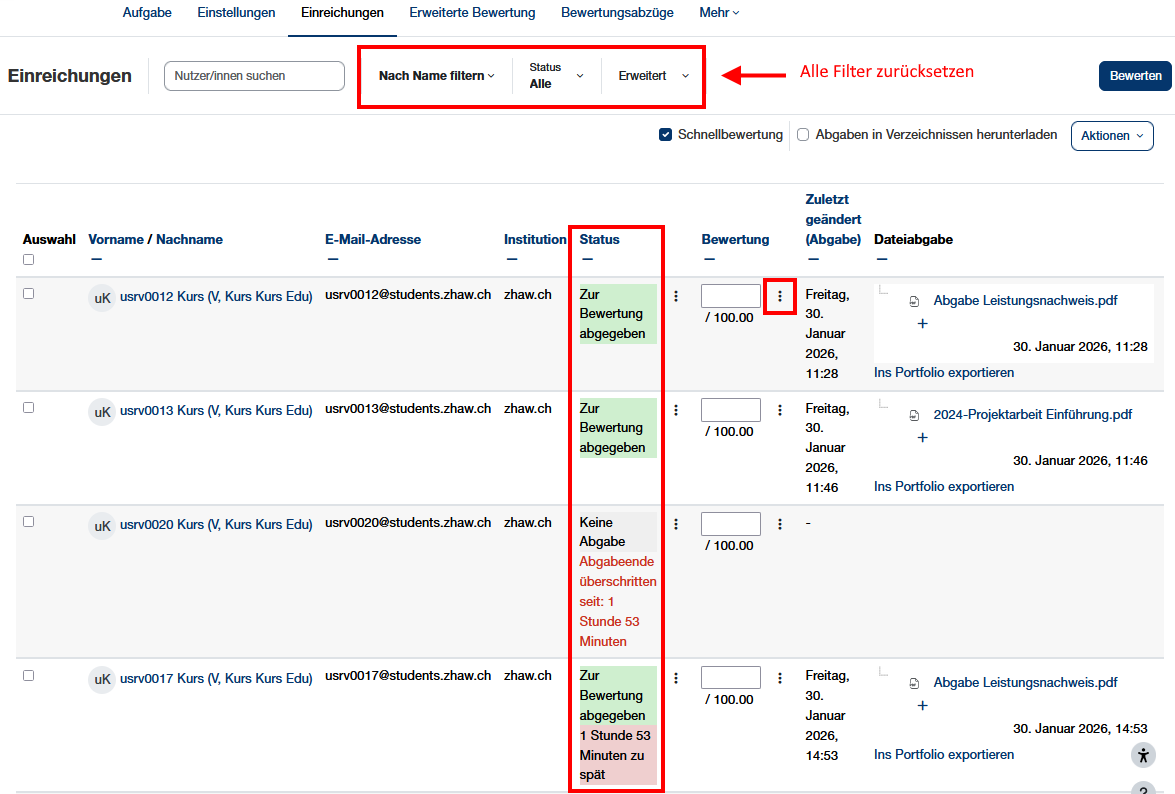Click the Nutzer/innen suchen search field
The image size is (1175, 794).
(254, 76)
